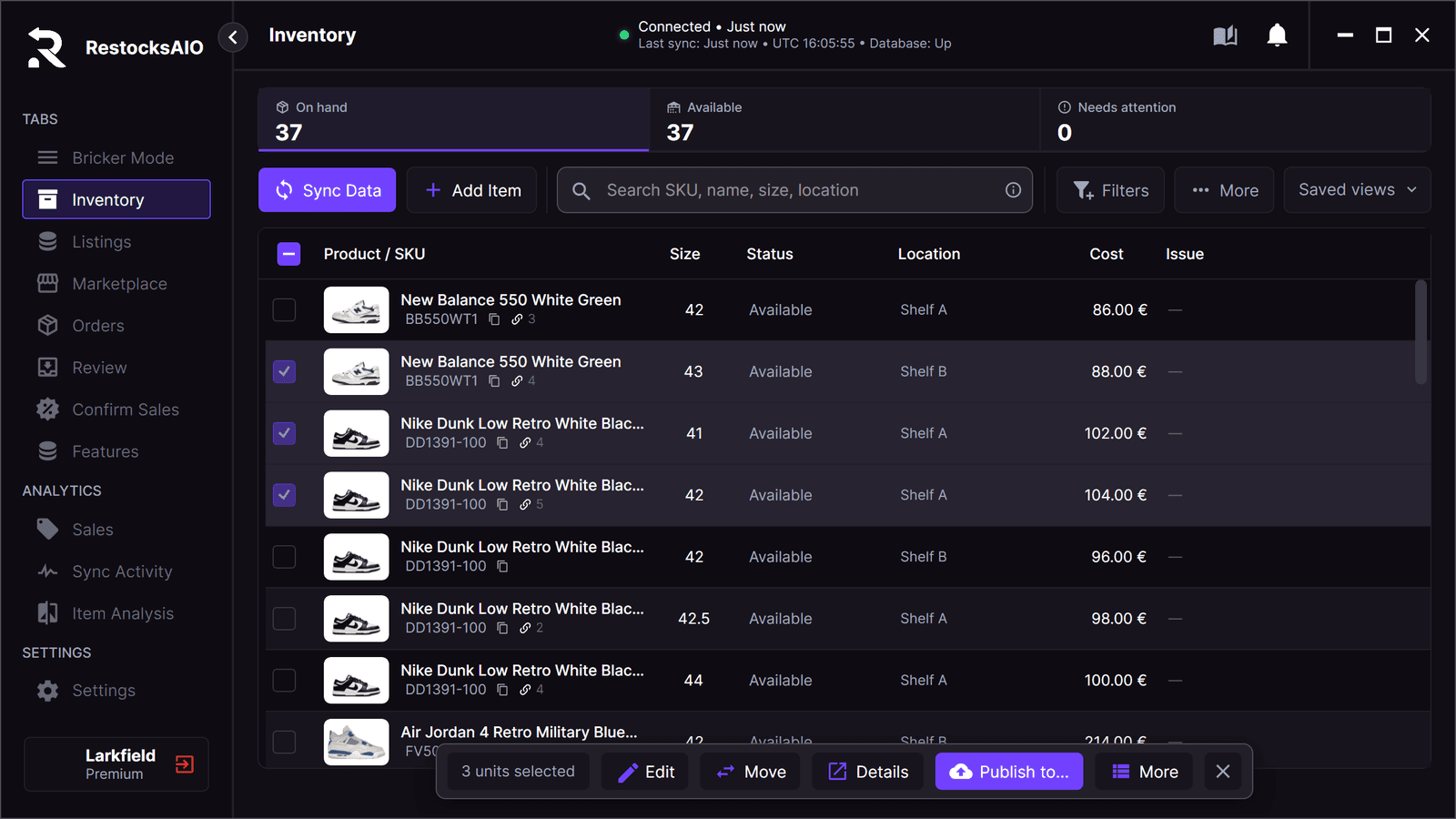Open Sales analytics
1456x819 pixels.
[116, 529]
